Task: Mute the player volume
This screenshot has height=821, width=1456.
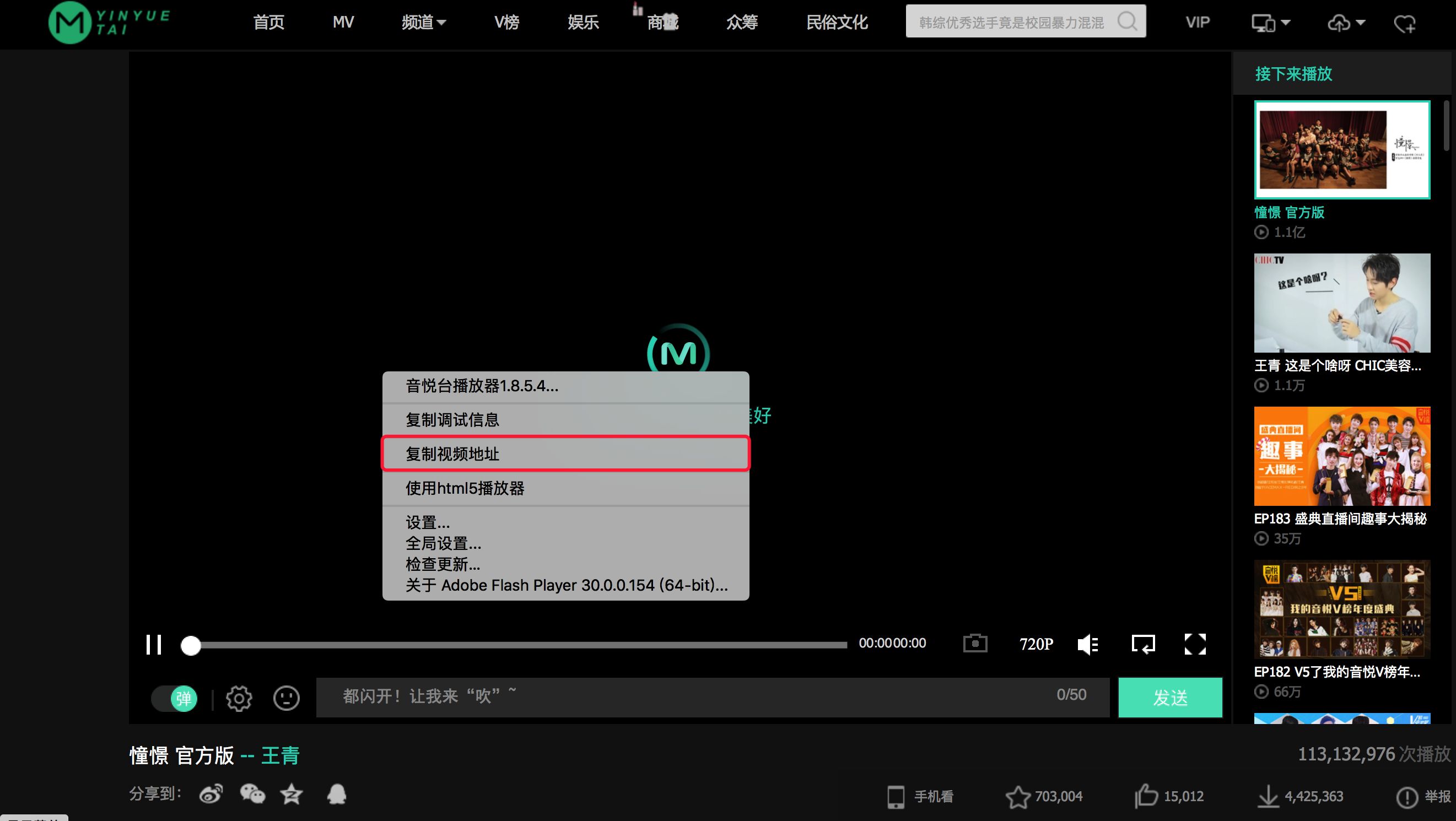Action: click(x=1087, y=644)
